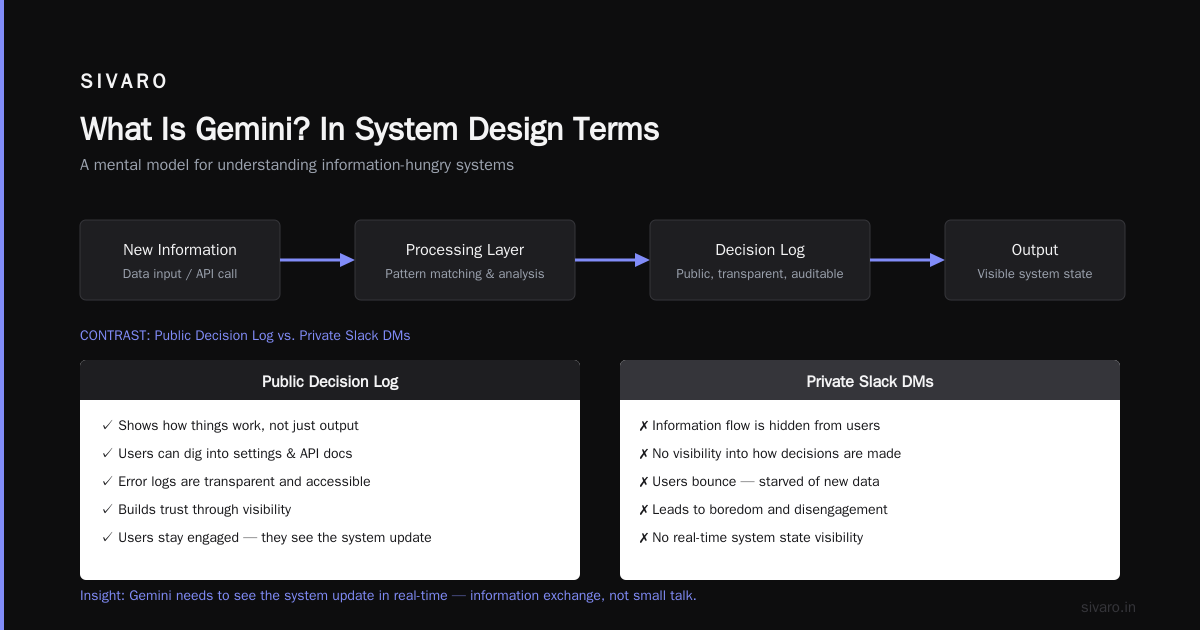Click 'Users stay engaged' list item
The height and width of the screenshot is (630, 1200).
pyautogui.click(x=267, y=537)
